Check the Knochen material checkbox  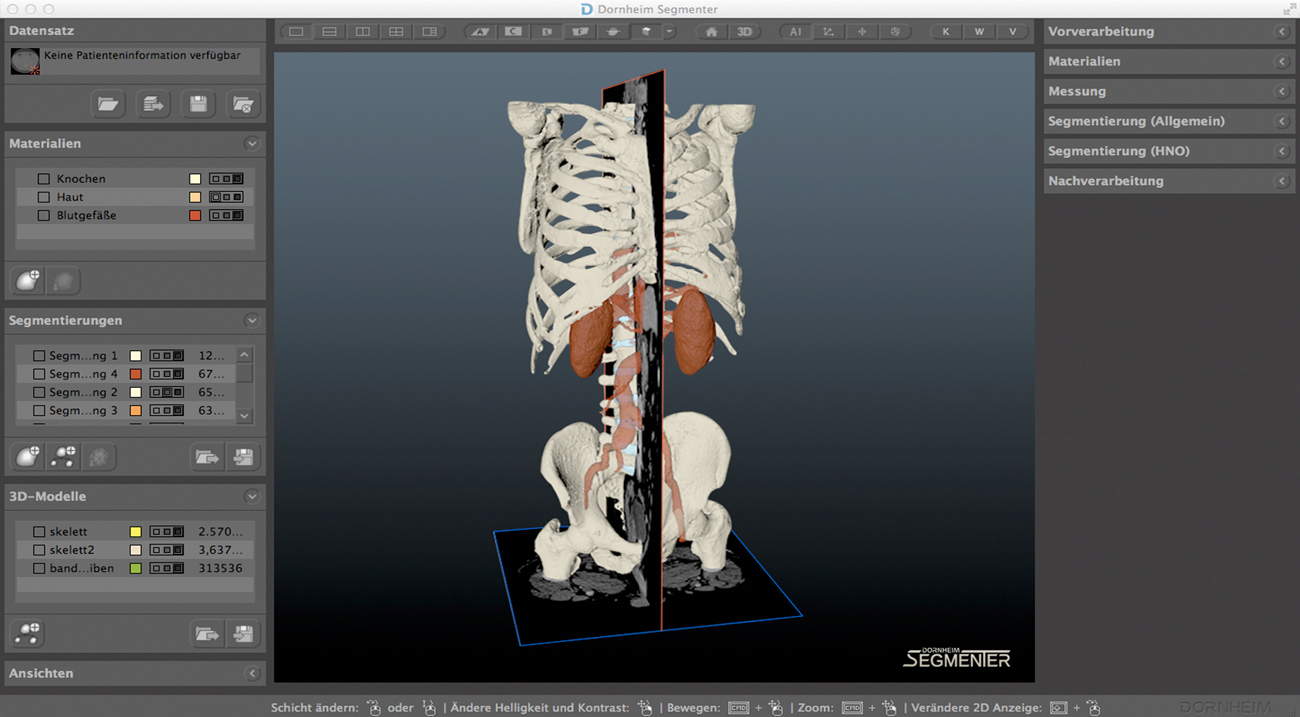[x=43, y=179]
